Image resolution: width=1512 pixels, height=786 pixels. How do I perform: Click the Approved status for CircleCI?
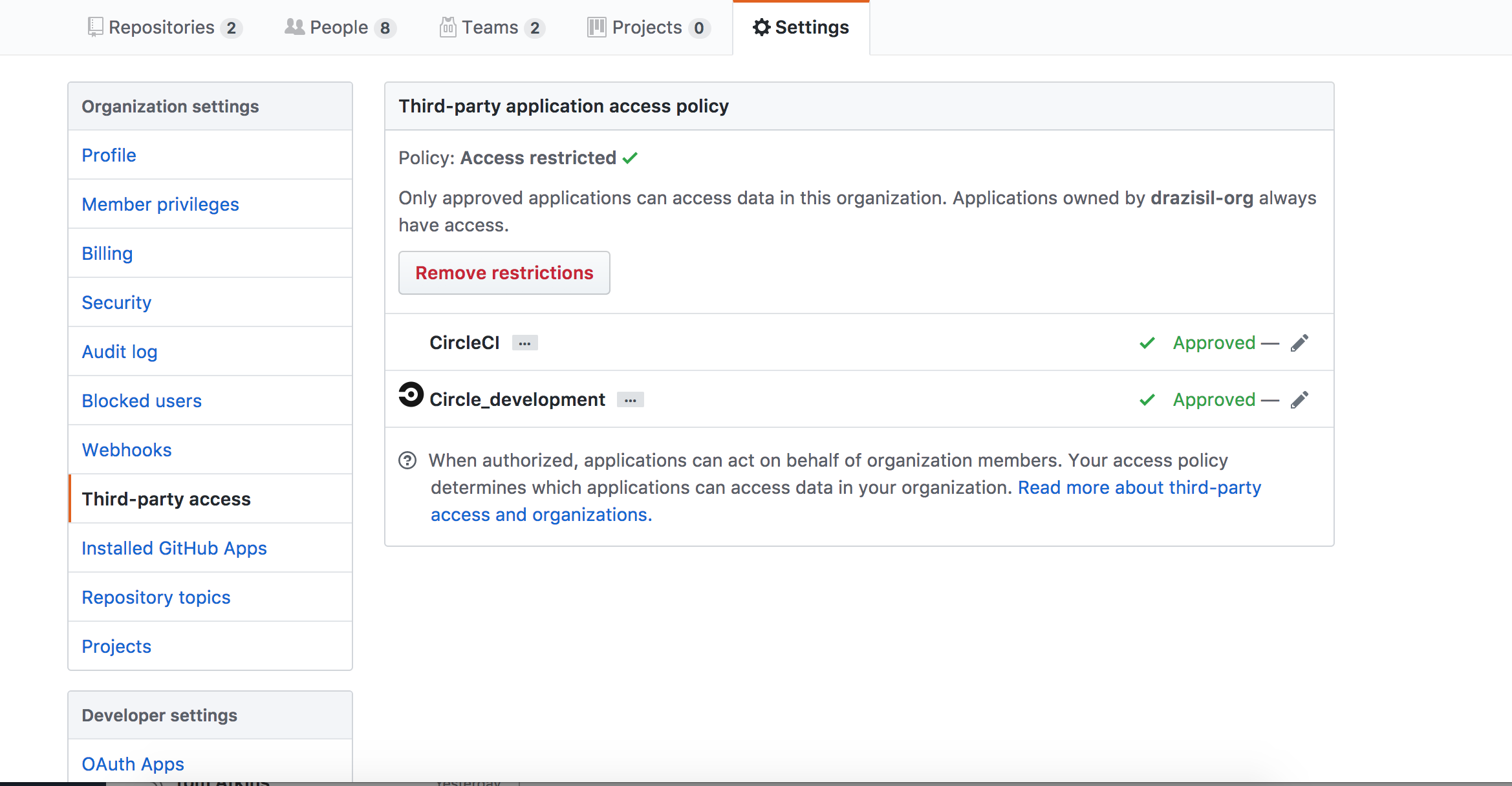1214,343
